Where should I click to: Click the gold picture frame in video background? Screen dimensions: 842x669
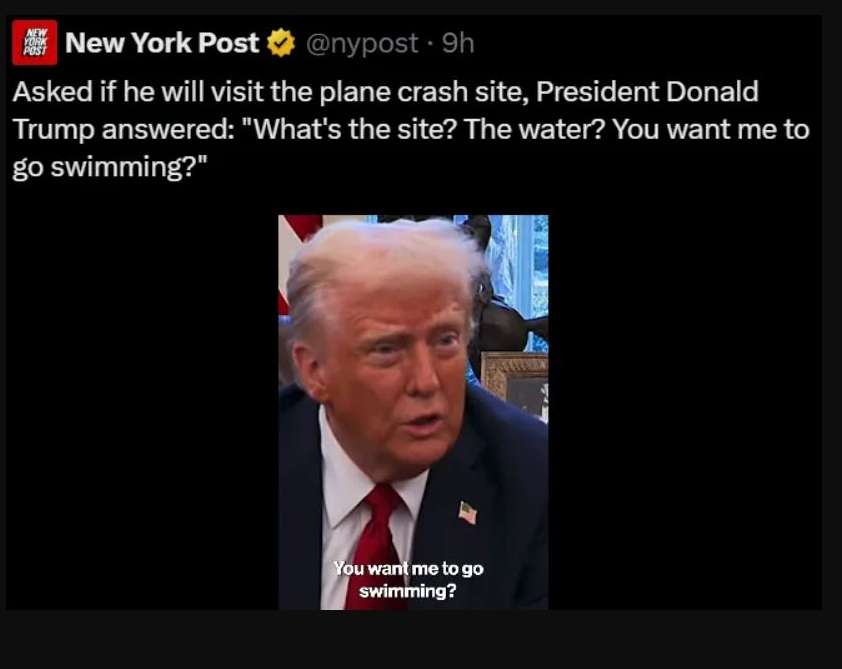click(x=515, y=382)
